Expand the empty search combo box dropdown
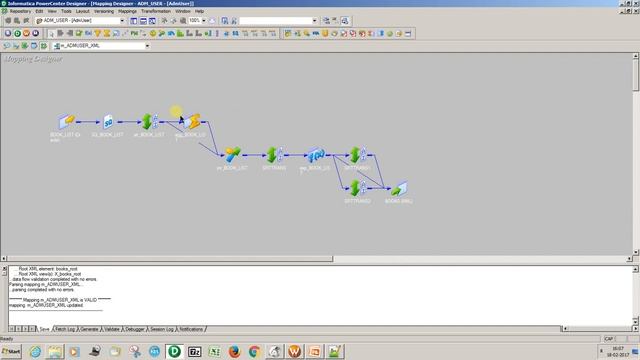 click(314, 21)
